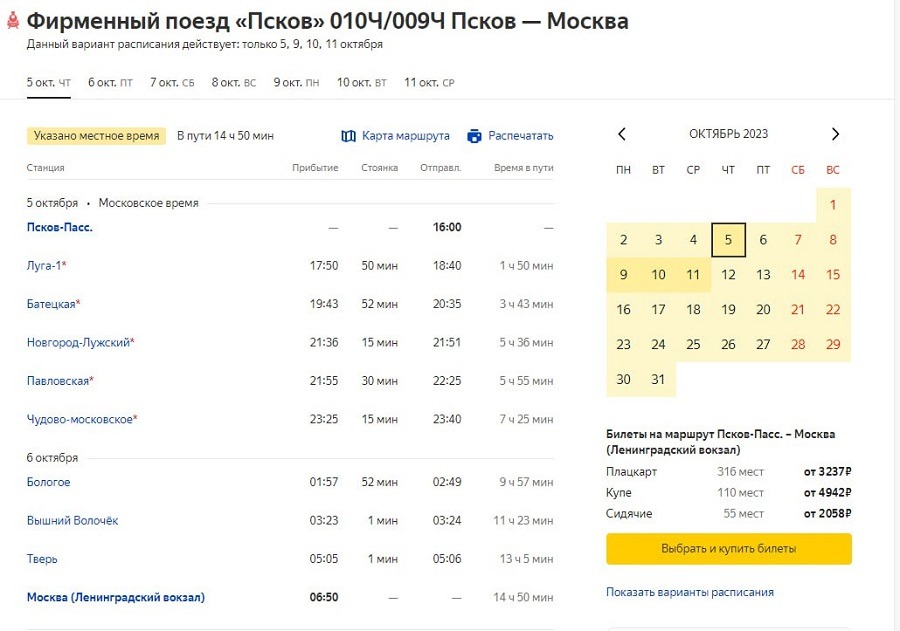
Task: Select October 5 in the calendar
Action: tap(728, 240)
